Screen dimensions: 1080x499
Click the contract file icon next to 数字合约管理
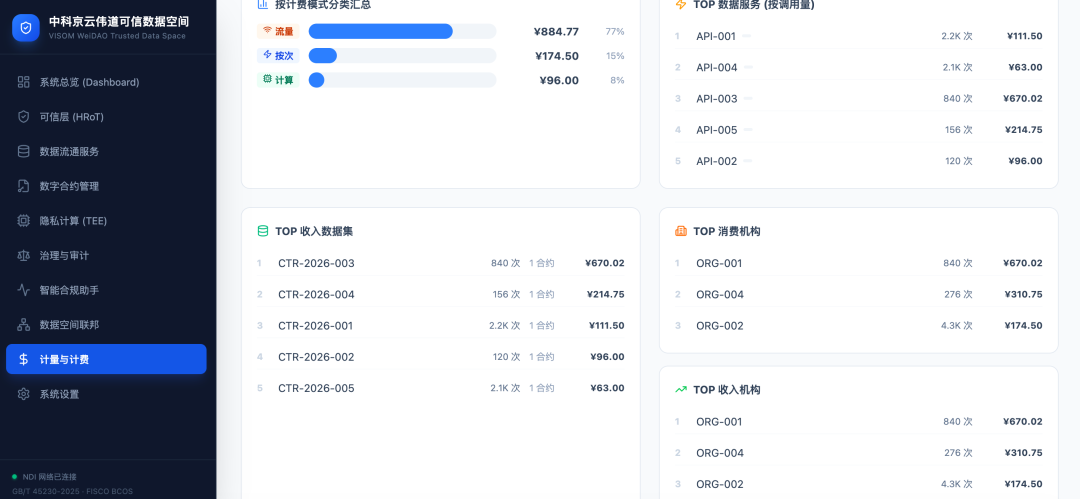tap(23, 186)
